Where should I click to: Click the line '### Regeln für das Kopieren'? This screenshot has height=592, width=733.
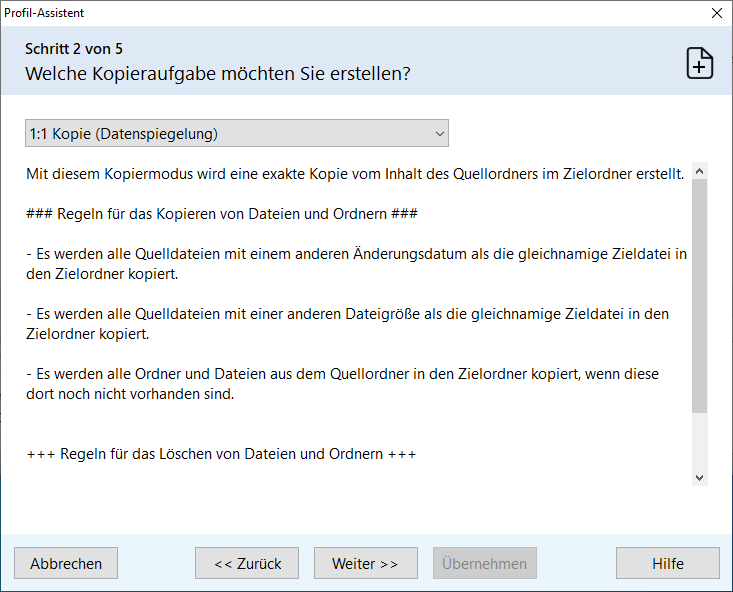(221, 214)
